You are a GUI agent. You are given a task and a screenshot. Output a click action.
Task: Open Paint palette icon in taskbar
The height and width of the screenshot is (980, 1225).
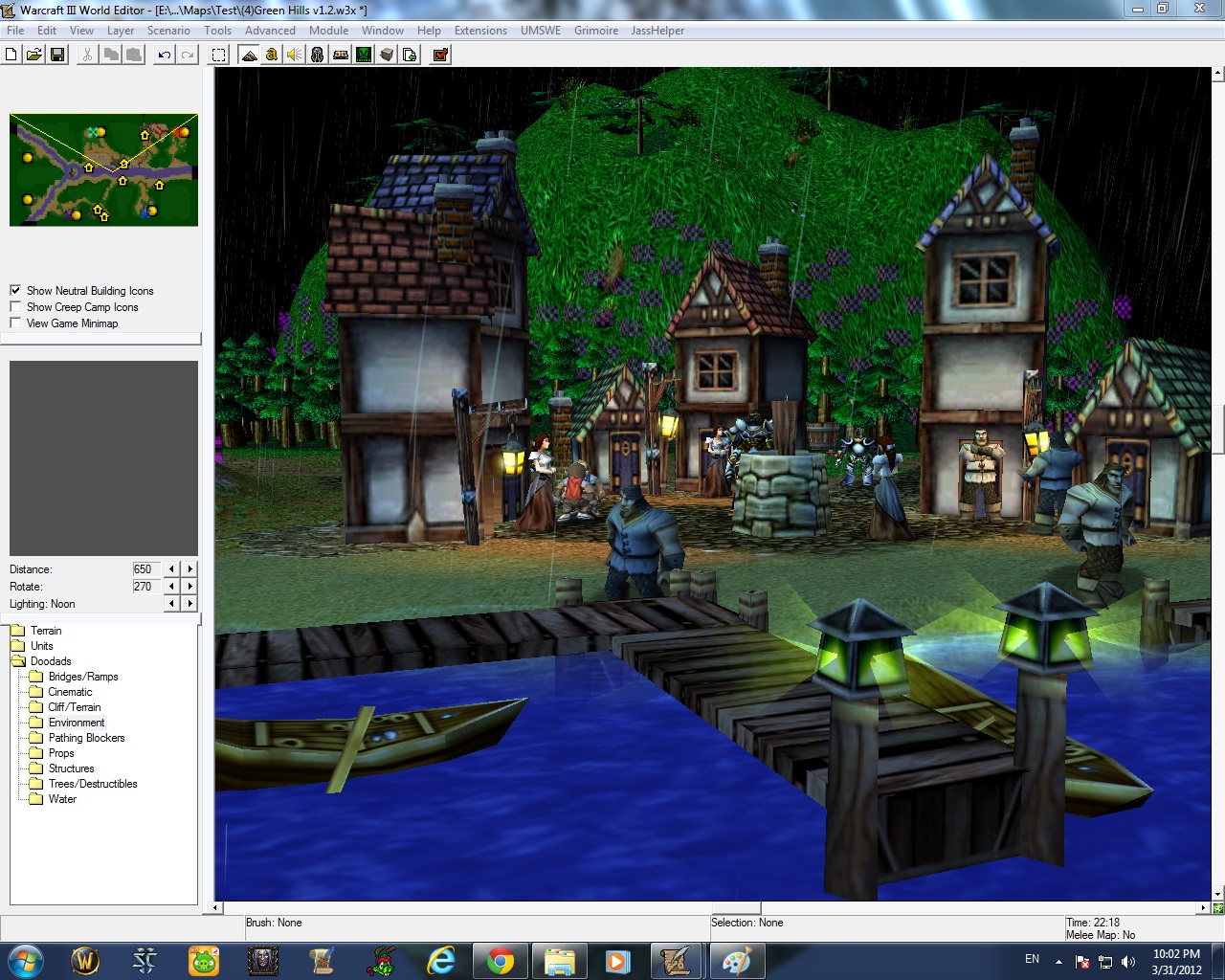point(736,960)
